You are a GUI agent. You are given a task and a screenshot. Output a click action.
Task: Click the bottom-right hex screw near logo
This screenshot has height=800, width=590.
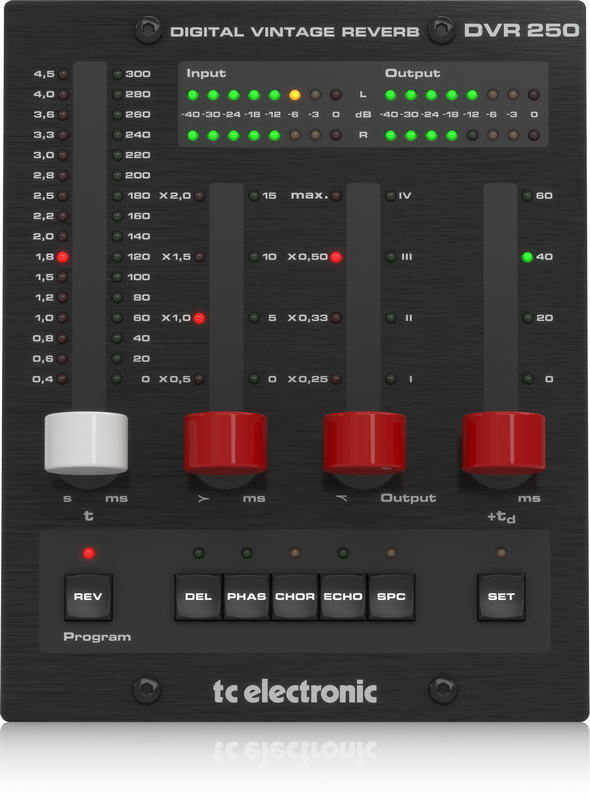[442, 689]
